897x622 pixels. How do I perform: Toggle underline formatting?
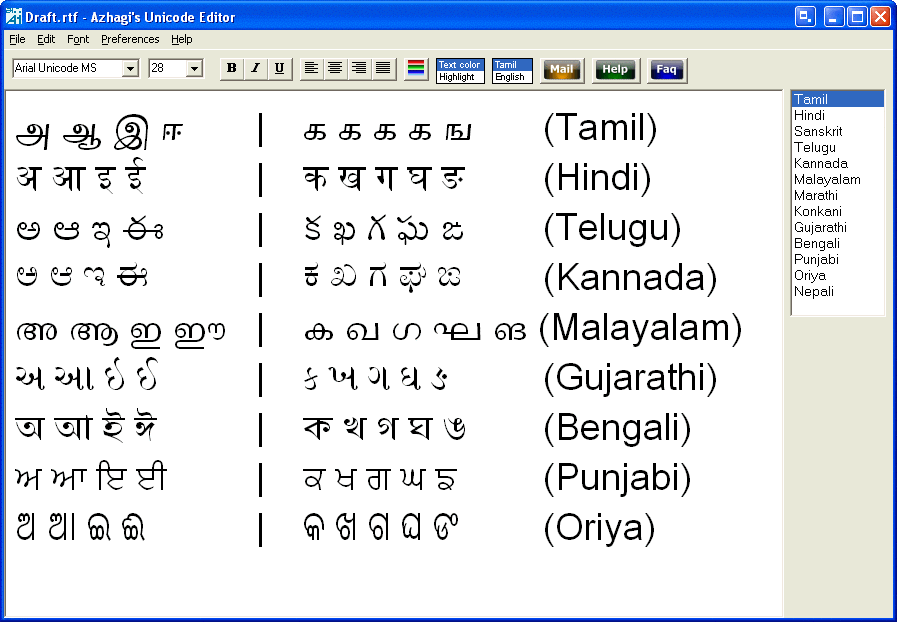279,68
